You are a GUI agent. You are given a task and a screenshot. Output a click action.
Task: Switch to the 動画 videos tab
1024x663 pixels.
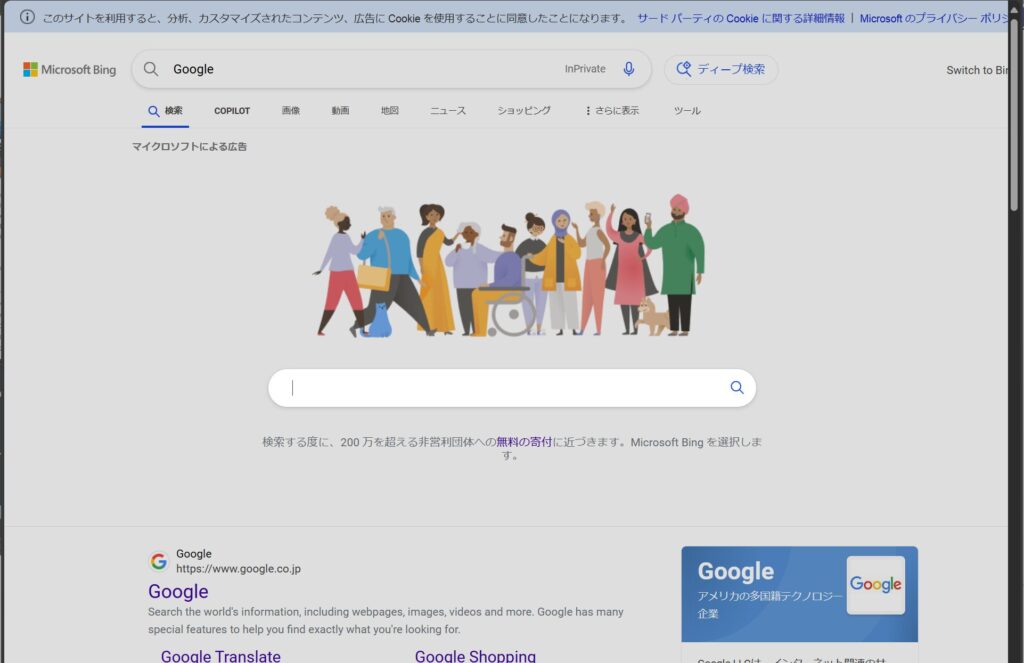point(340,111)
